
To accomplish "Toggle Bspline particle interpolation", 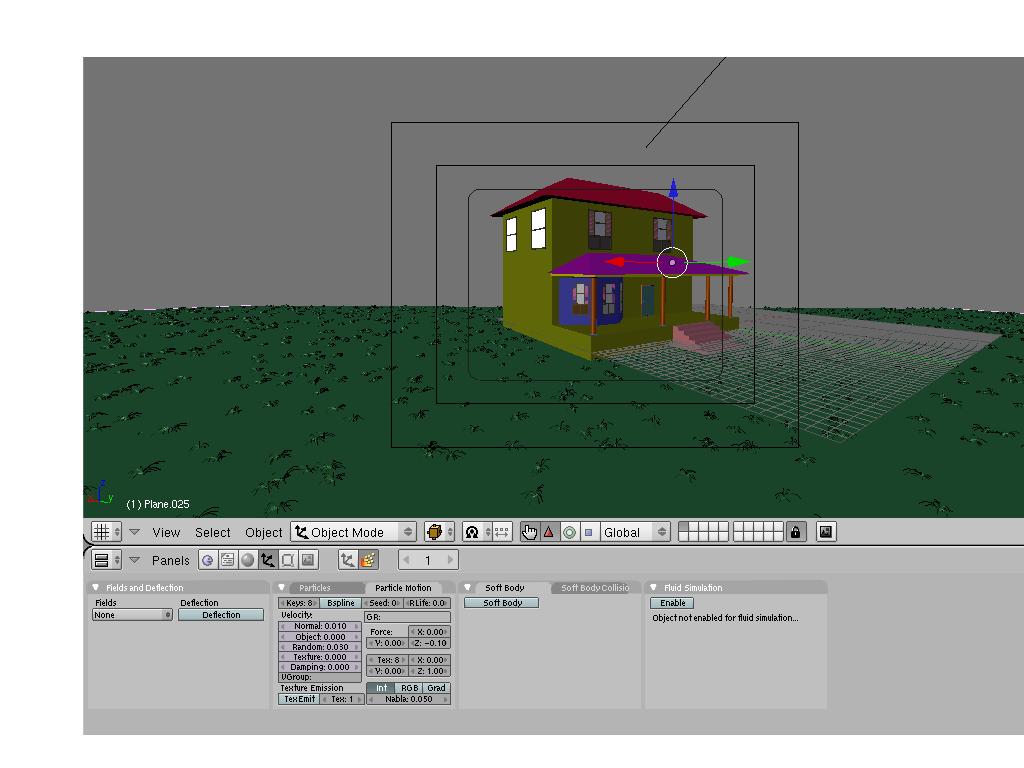I will tap(341, 603).
